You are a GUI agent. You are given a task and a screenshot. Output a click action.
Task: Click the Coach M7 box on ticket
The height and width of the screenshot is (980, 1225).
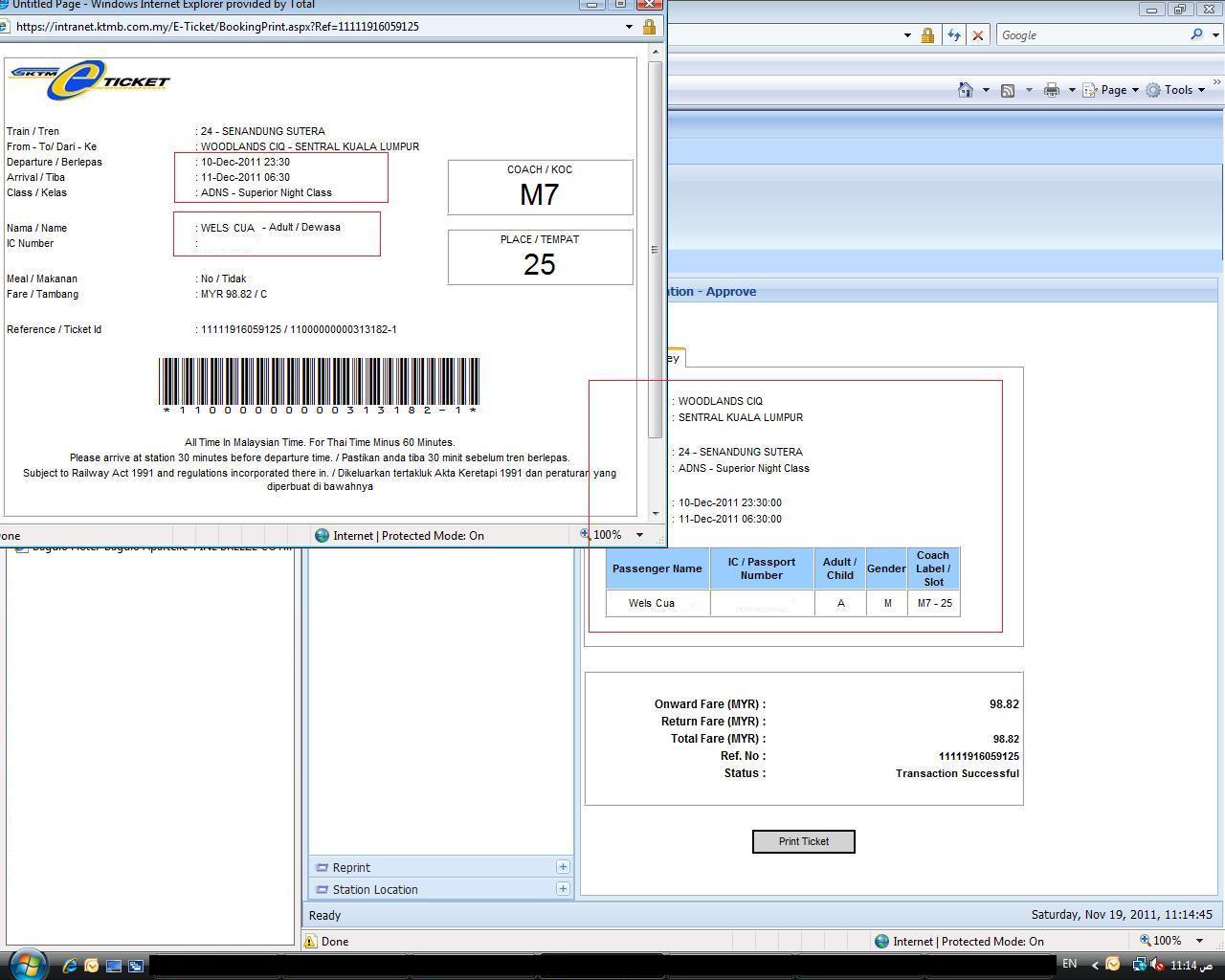point(540,188)
